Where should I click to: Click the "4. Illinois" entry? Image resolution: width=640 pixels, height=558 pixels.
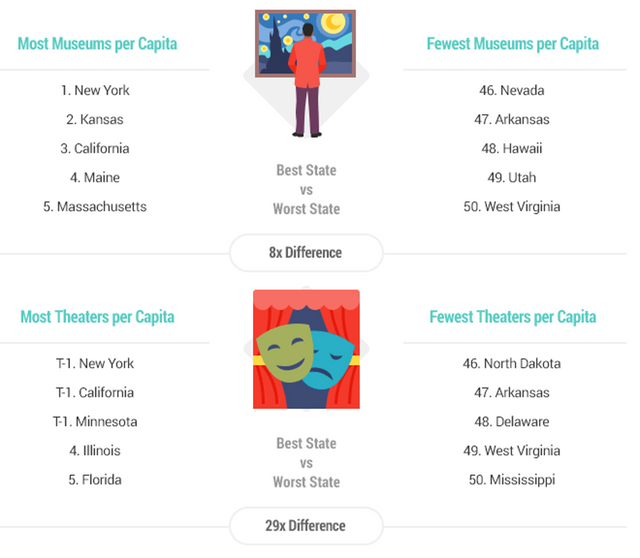[x=95, y=450]
